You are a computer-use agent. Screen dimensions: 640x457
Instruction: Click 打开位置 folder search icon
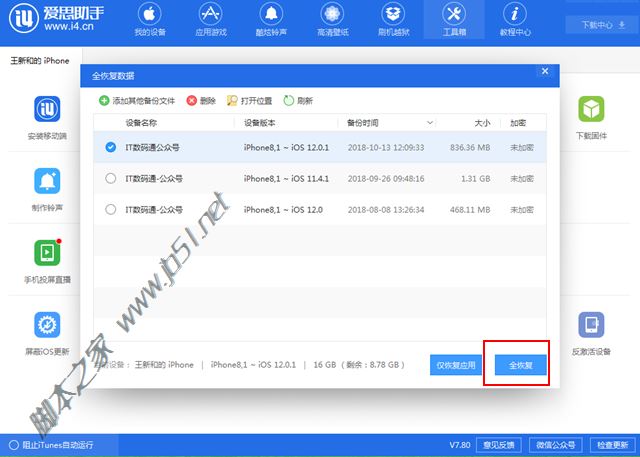pos(232,100)
